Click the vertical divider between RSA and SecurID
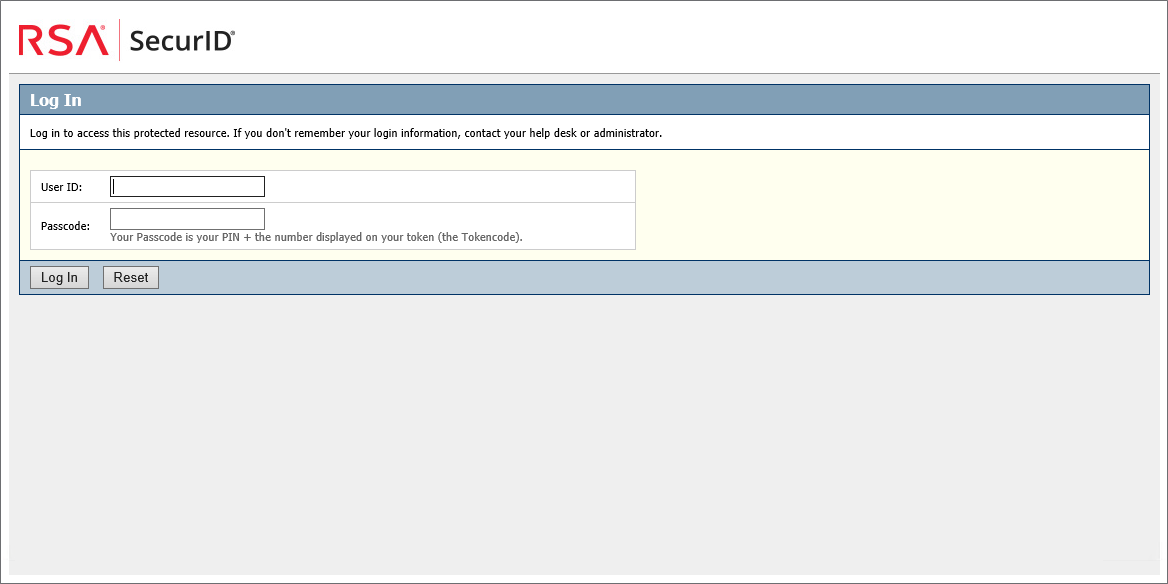1168x584 pixels. 119,40
